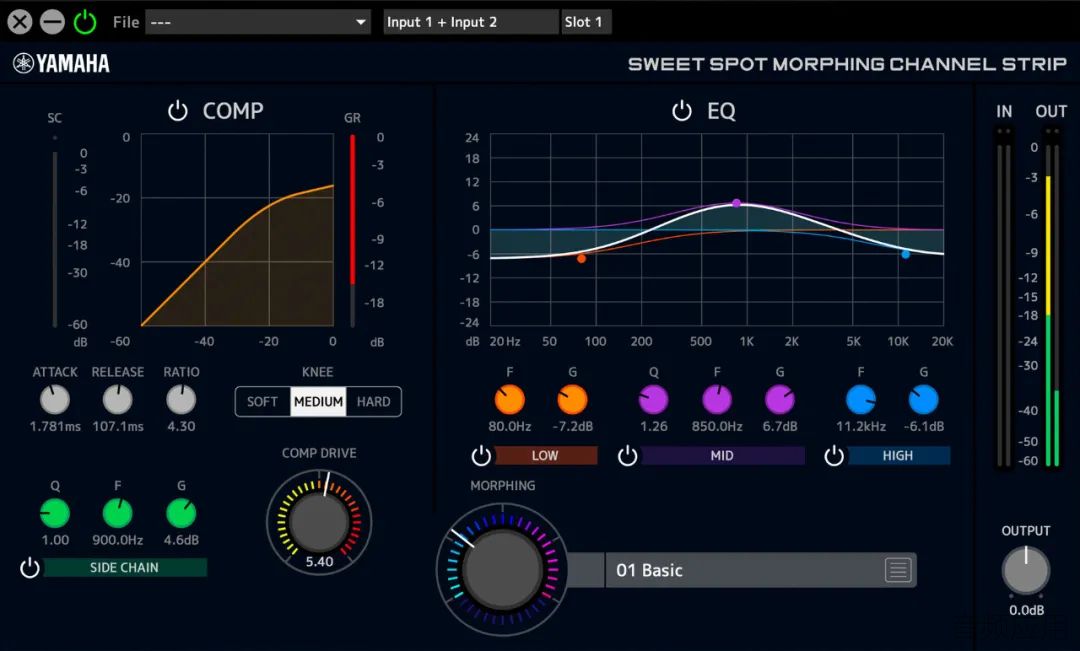
Task: Toggle the COMP section power icon
Action: pyautogui.click(x=178, y=111)
